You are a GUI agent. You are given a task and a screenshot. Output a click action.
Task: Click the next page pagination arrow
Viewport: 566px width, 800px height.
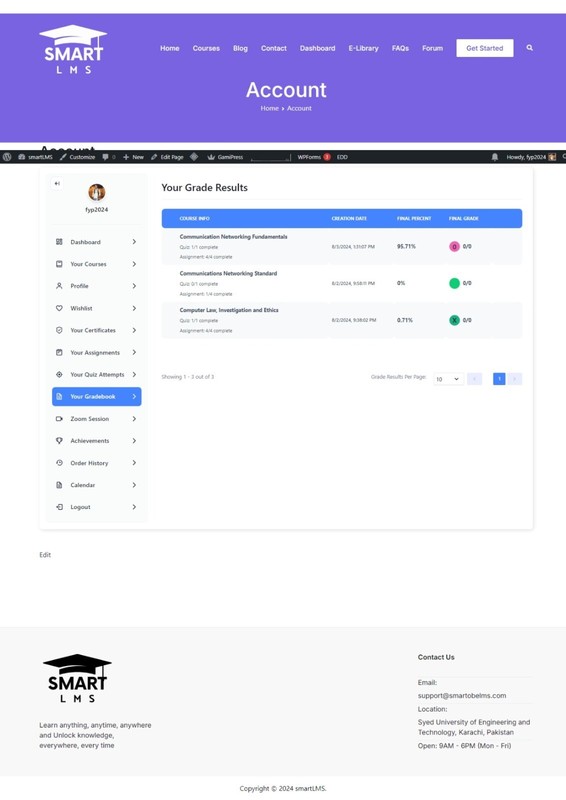[x=514, y=379]
